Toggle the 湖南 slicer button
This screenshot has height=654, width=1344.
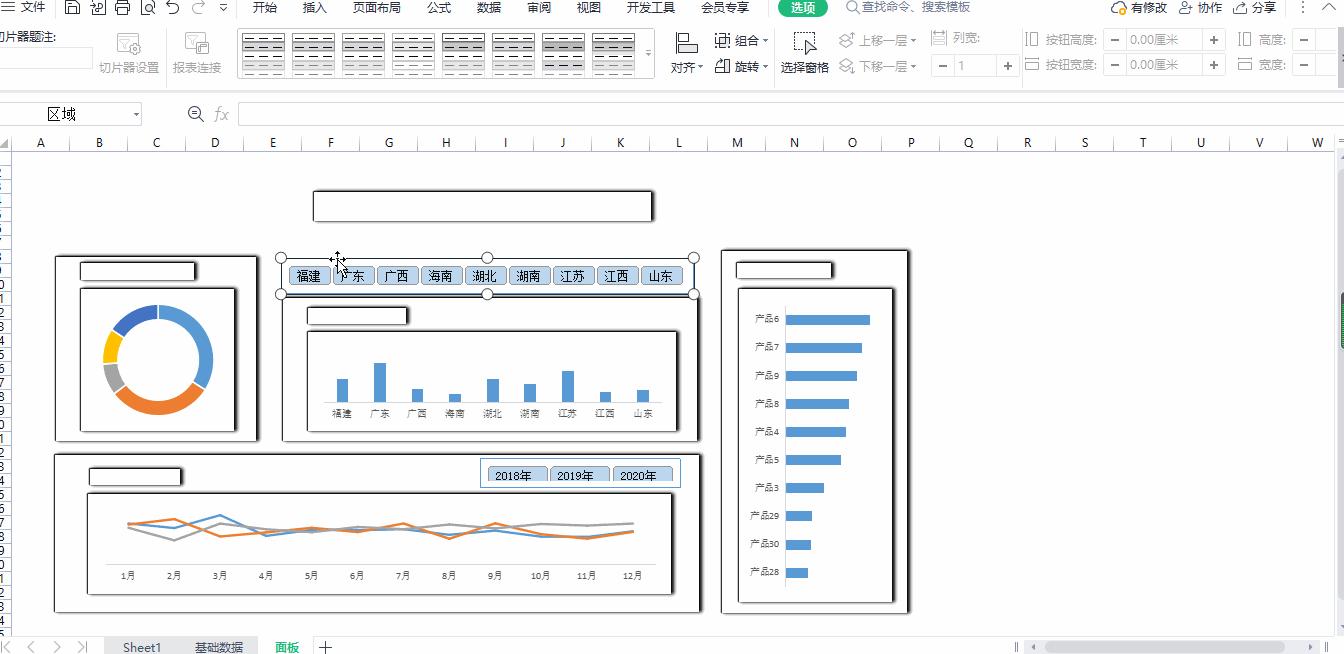tap(528, 276)
